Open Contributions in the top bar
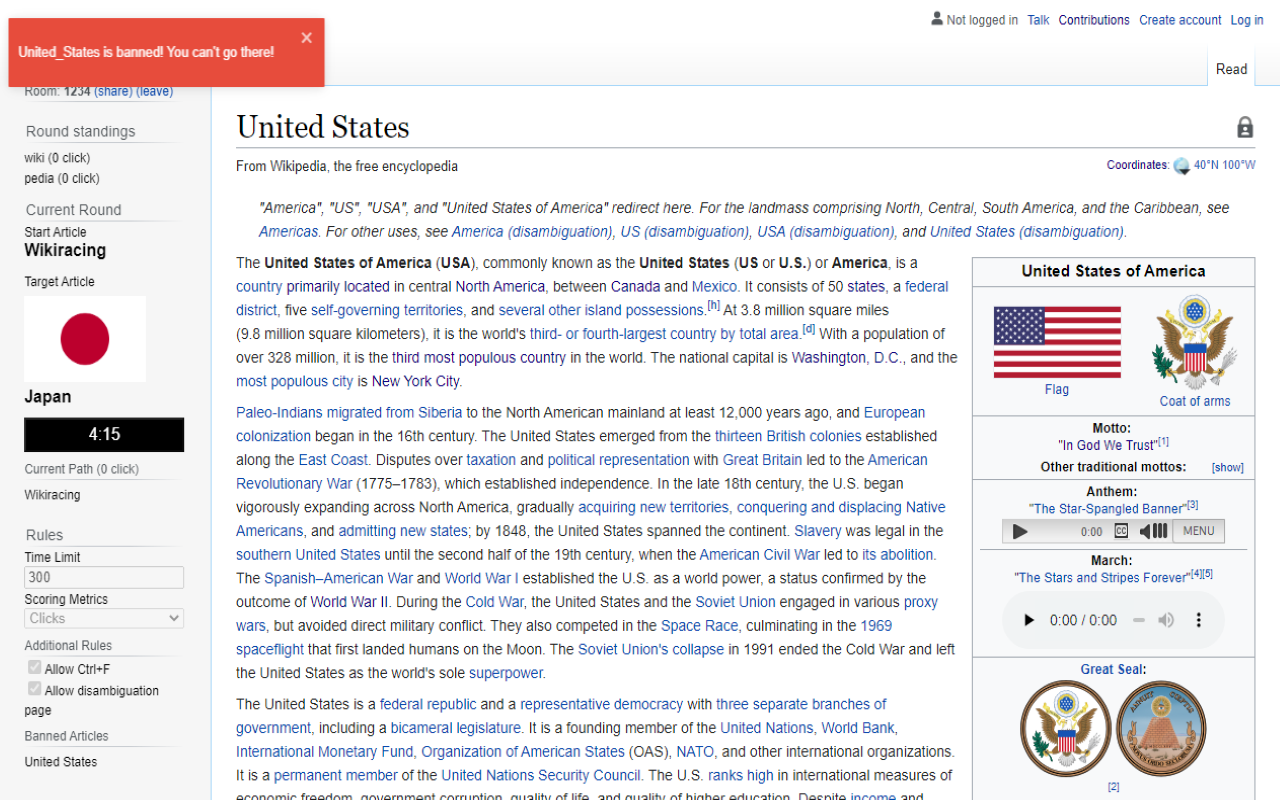Image resolution: width=1280 pixels, height=800 pixels. (1094, 20)
